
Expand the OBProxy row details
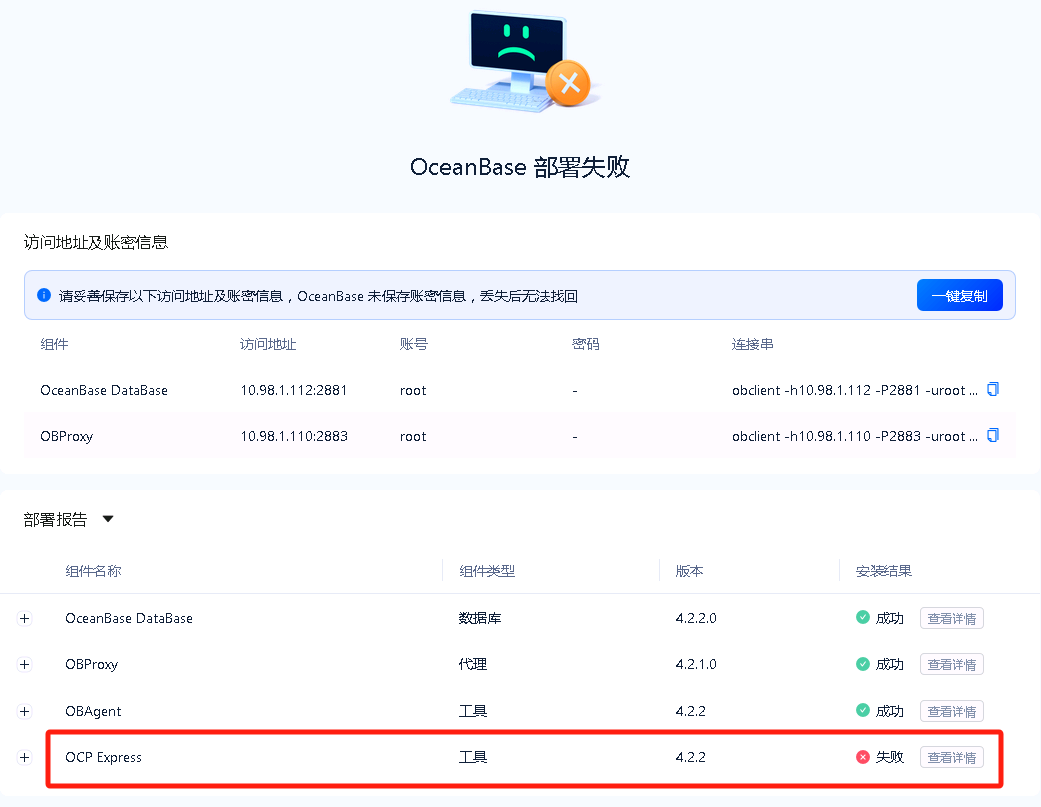(x=24, y=664)
